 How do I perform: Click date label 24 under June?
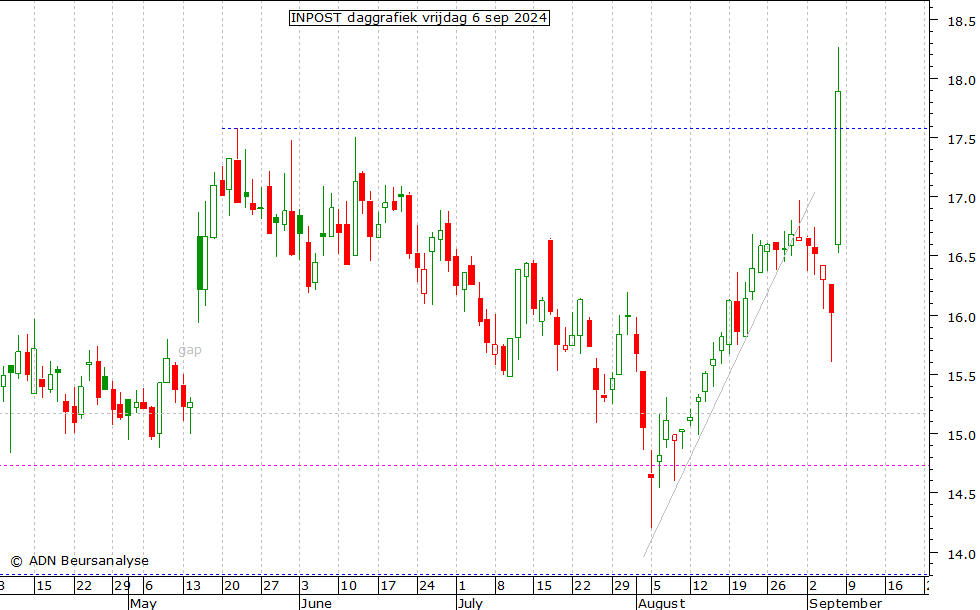point(427,586)
